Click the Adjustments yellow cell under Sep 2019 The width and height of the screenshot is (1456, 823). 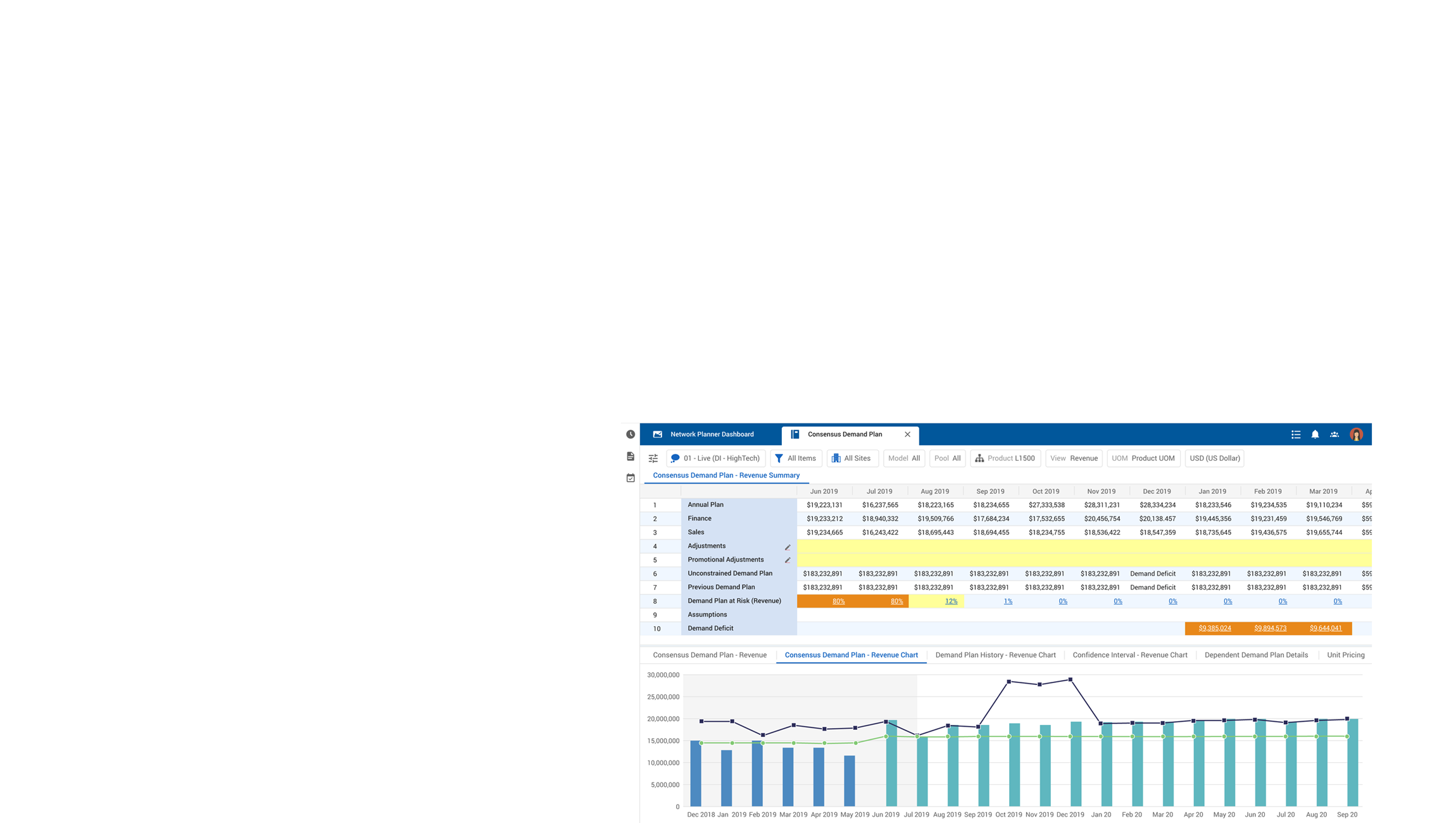pyautogui.click(x=991, y=546)
